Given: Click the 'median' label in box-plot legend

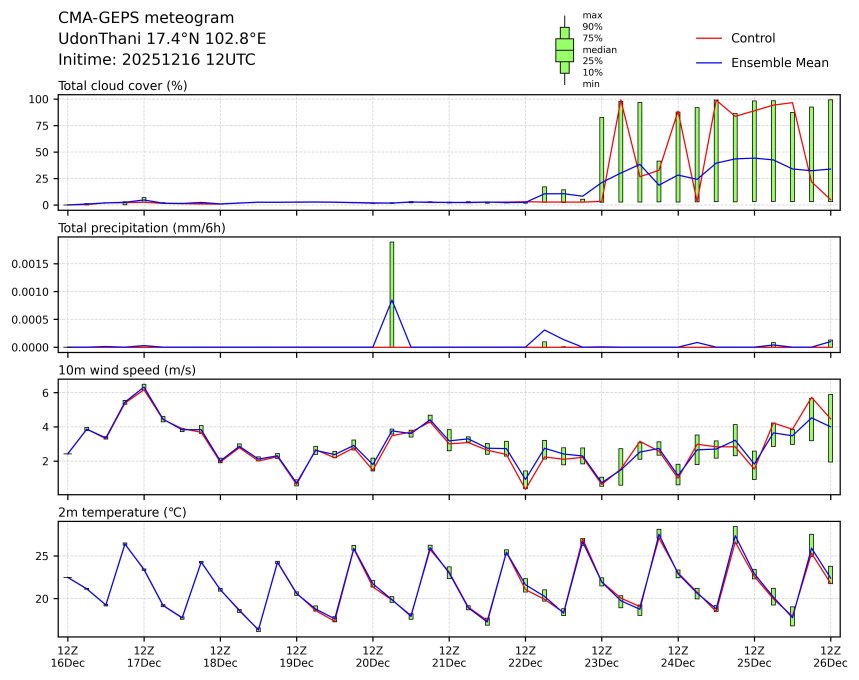Looking at the screenshot, I should click(599, 49).
